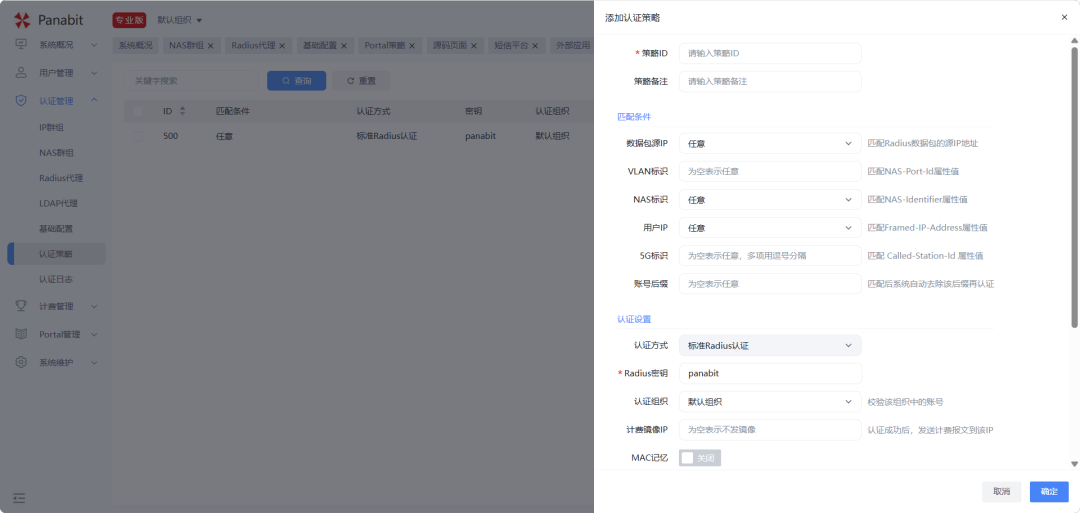Close the 添加认证策略 drawer with X

(x=1064, y=17)
